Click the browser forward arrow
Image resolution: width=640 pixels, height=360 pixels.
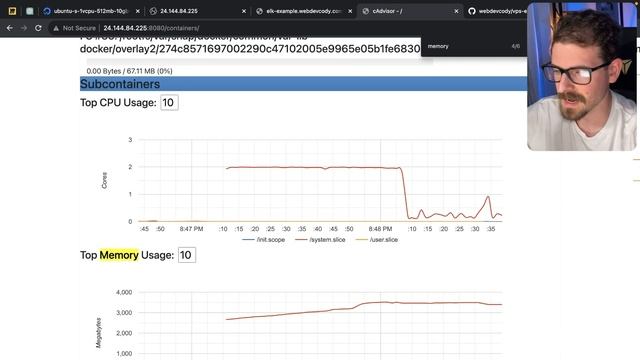[x=24, y=28]
